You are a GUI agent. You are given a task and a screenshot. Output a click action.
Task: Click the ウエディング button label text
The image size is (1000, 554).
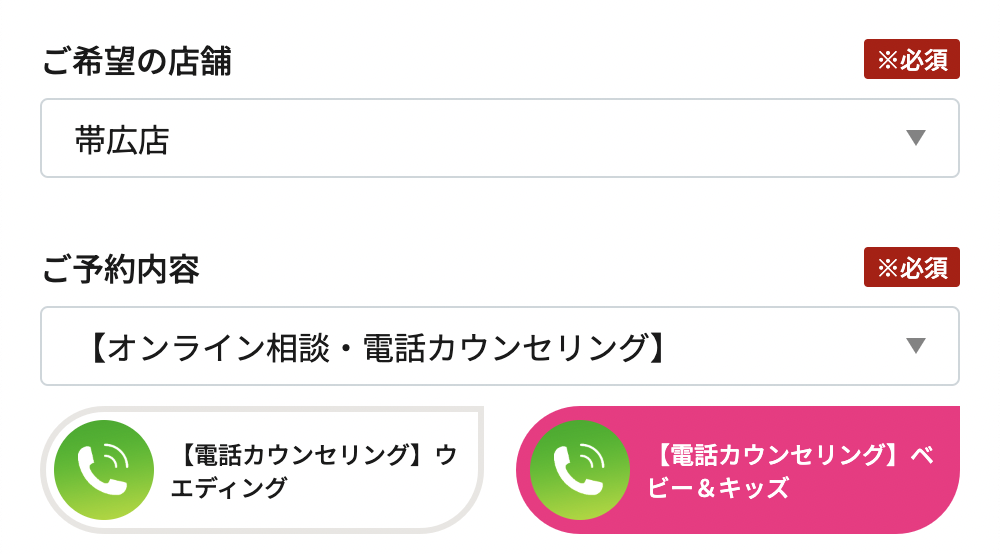coord(315,471)
